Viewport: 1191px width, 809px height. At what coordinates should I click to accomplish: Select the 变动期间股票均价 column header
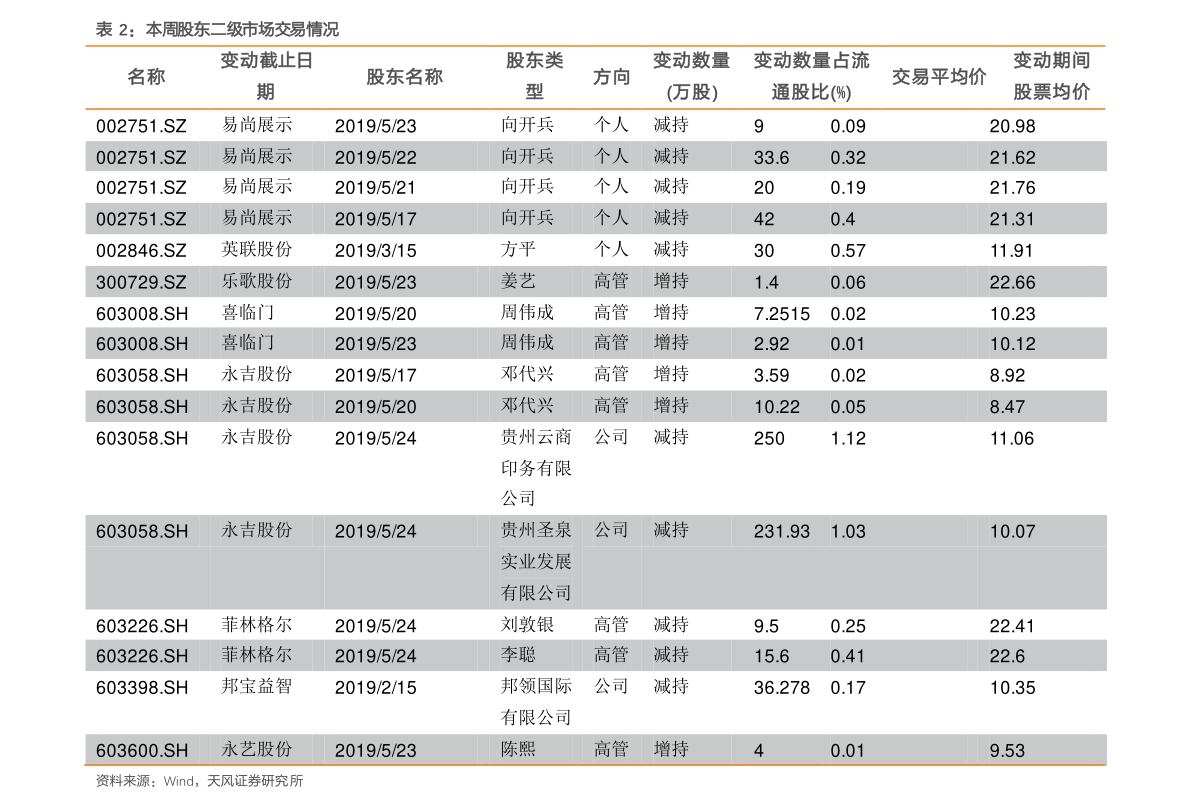pyautogui.click(x=1051, y=76)
